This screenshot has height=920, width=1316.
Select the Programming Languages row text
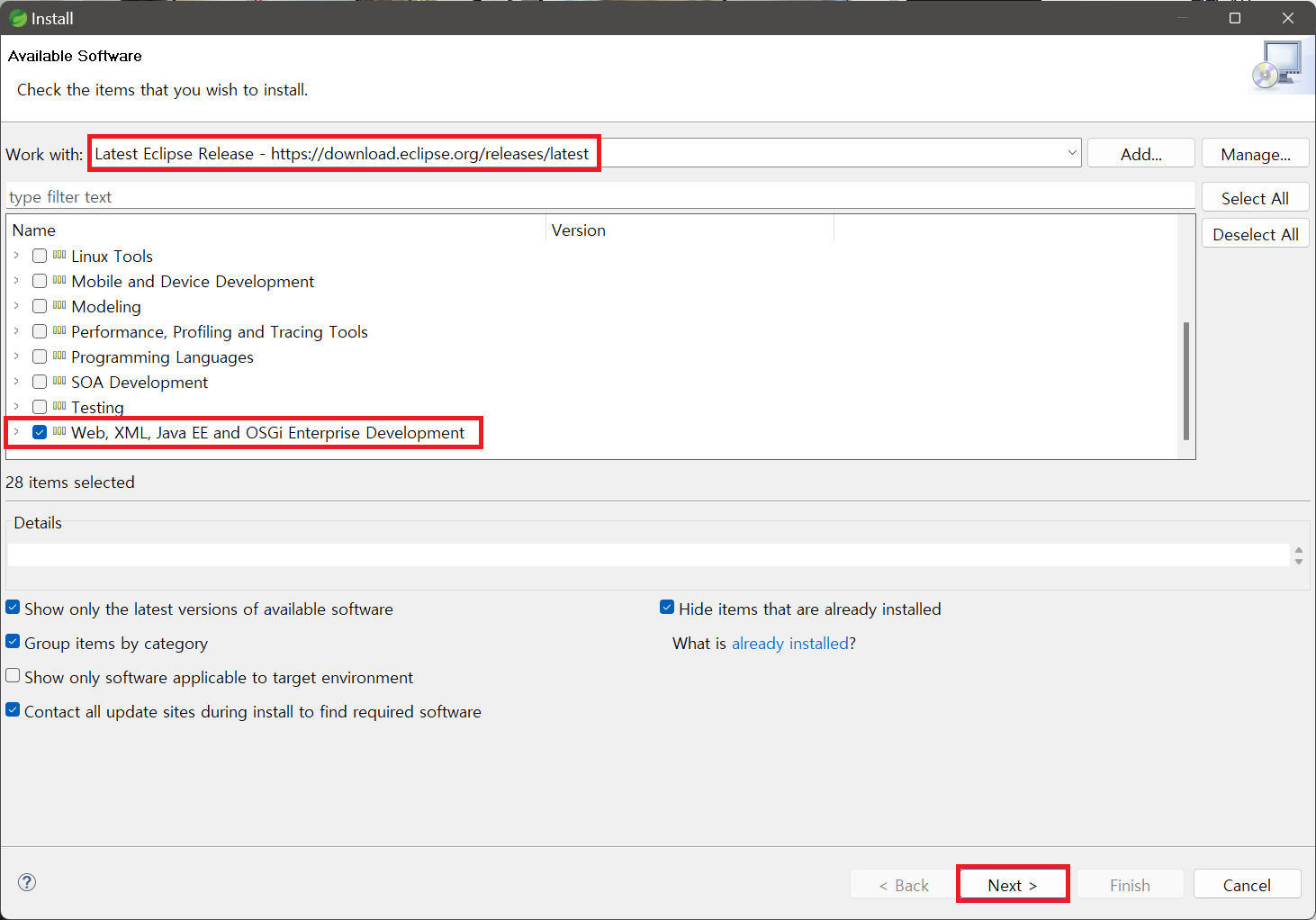(x=162, y=357)
